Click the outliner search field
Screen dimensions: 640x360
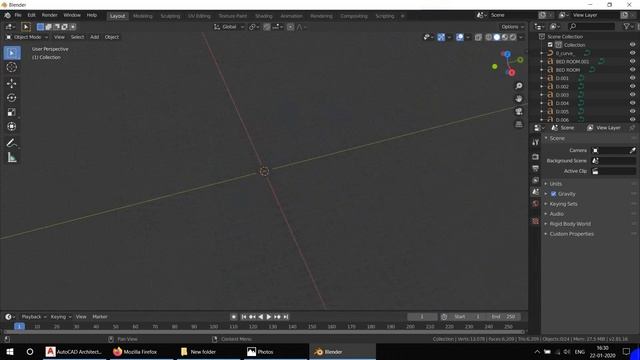tap(592, 27)
